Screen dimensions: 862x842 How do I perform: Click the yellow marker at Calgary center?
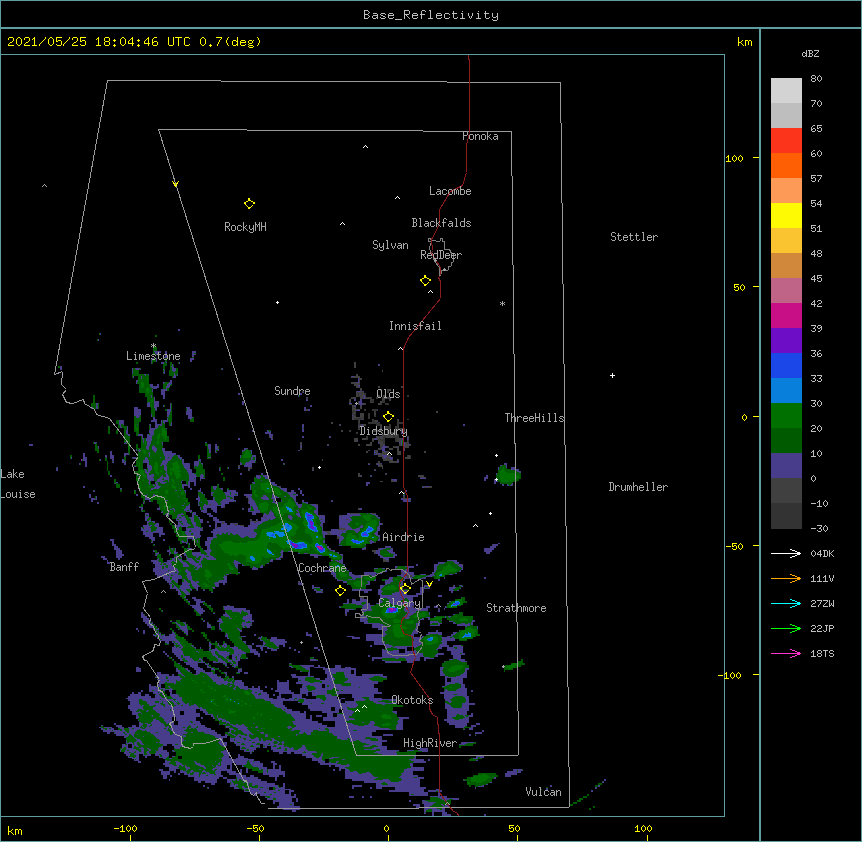coord(405,589)
